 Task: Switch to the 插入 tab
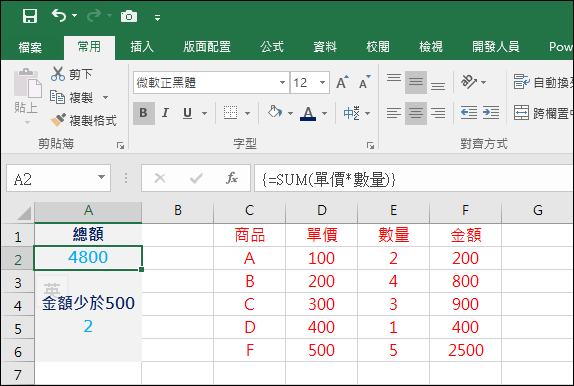[x=142, y=47]
